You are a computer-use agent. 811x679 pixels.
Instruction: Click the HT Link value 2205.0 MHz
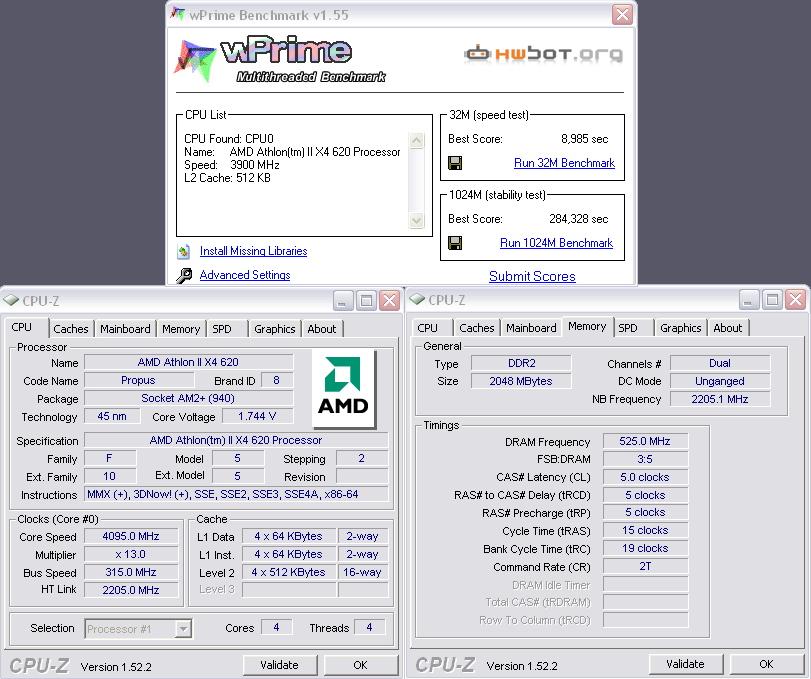(131, 590)
